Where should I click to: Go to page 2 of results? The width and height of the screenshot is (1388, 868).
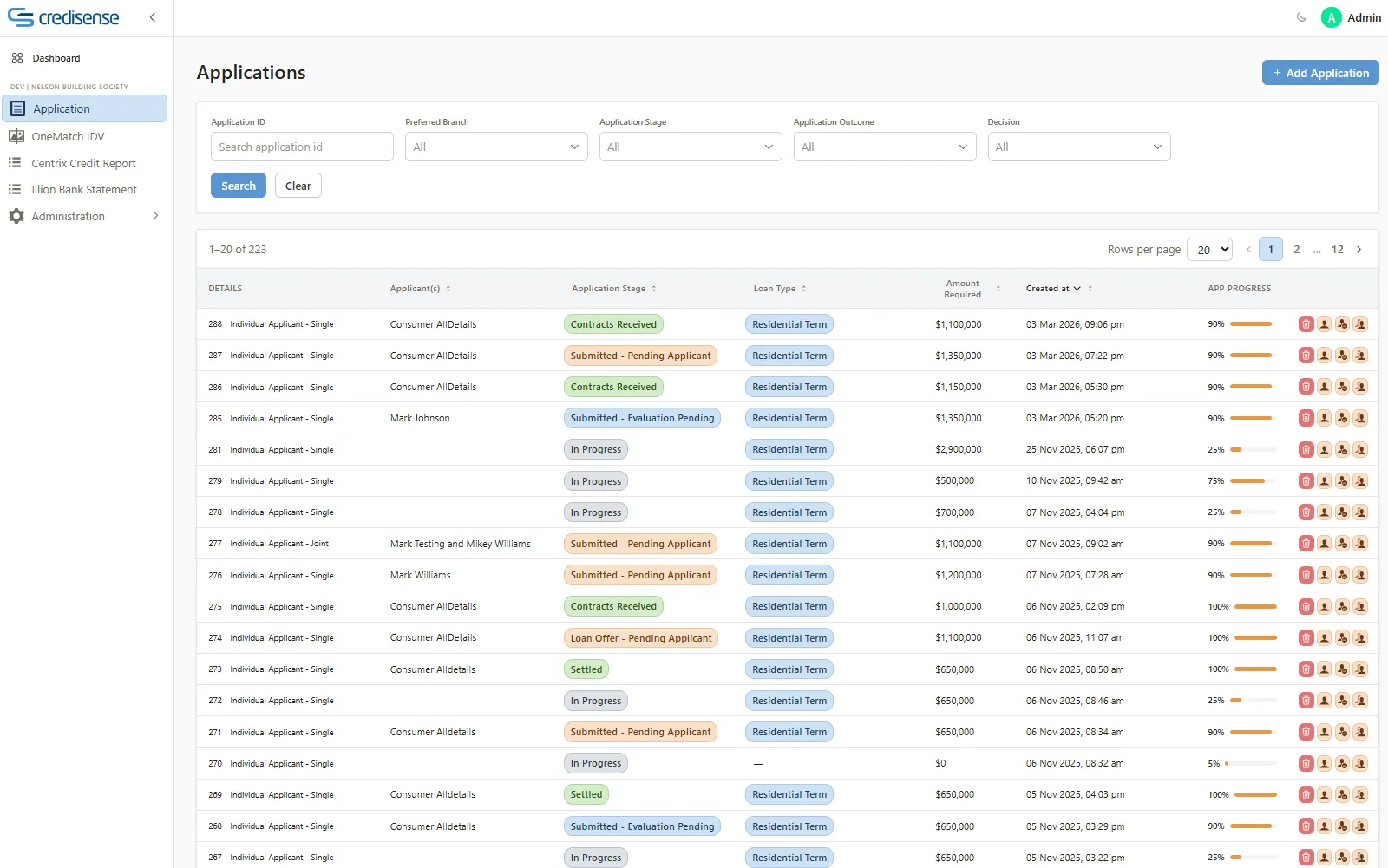coord(1296,250)
